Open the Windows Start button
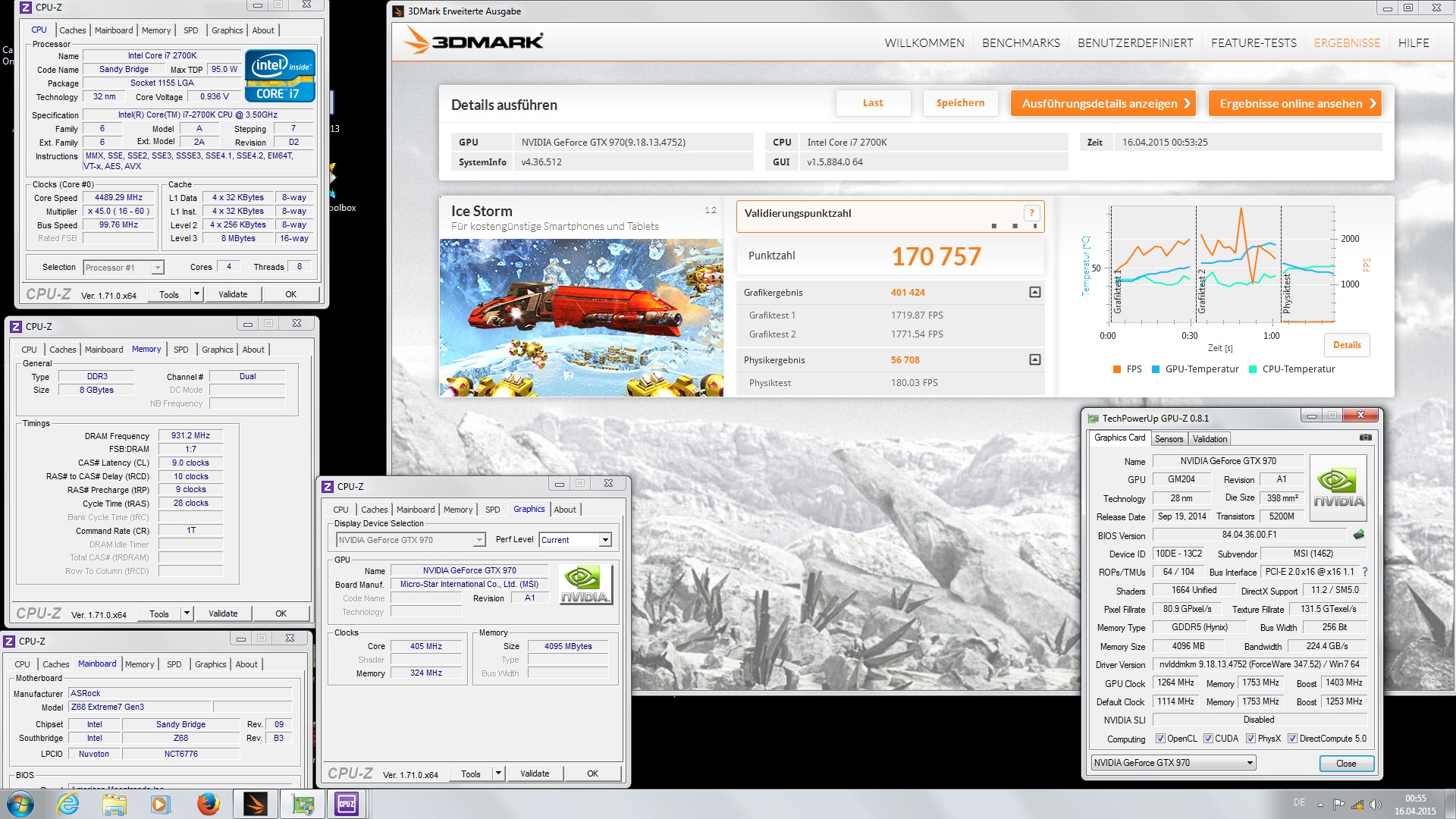 click(x=20, y=804)
